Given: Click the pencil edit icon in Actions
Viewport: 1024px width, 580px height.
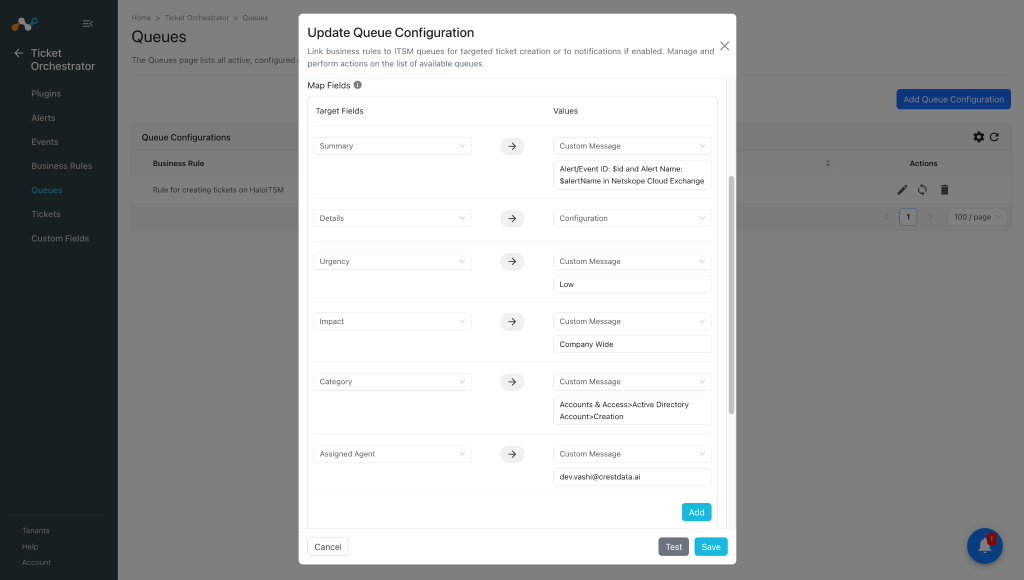Looking at the screenshot, I should [902, 190].
